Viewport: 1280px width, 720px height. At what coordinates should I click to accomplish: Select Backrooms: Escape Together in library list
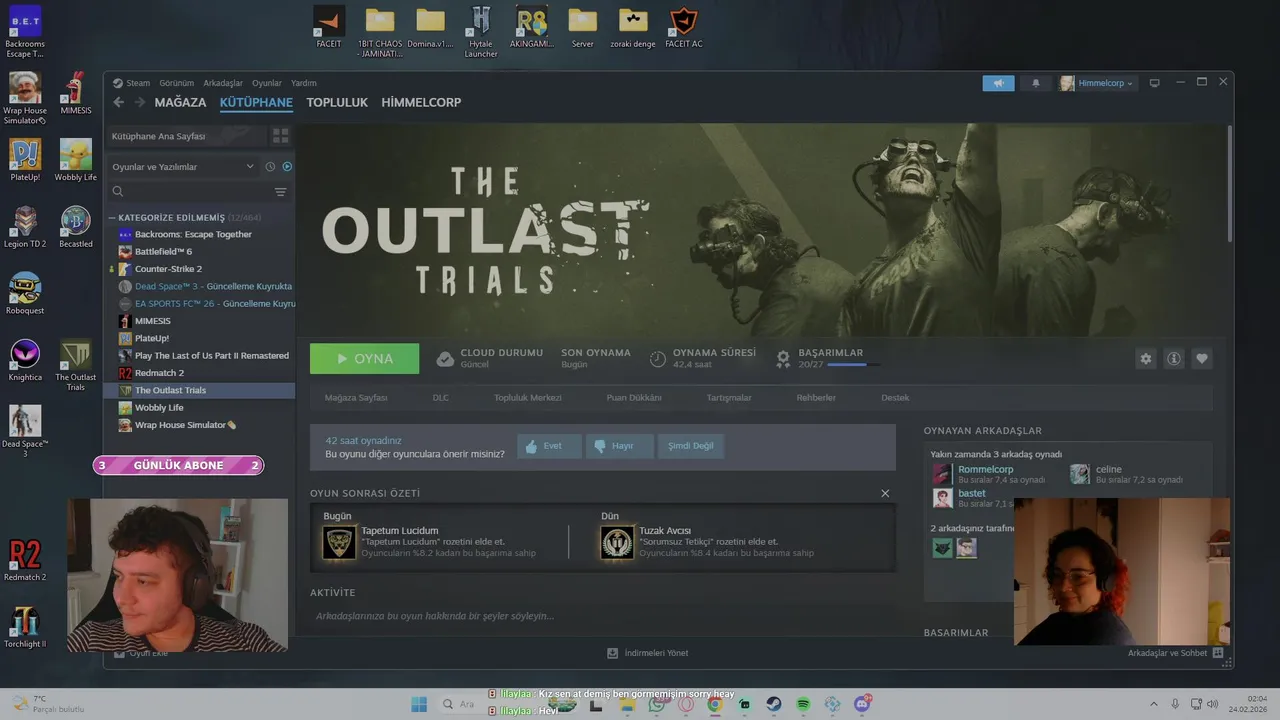click(200, 234)
